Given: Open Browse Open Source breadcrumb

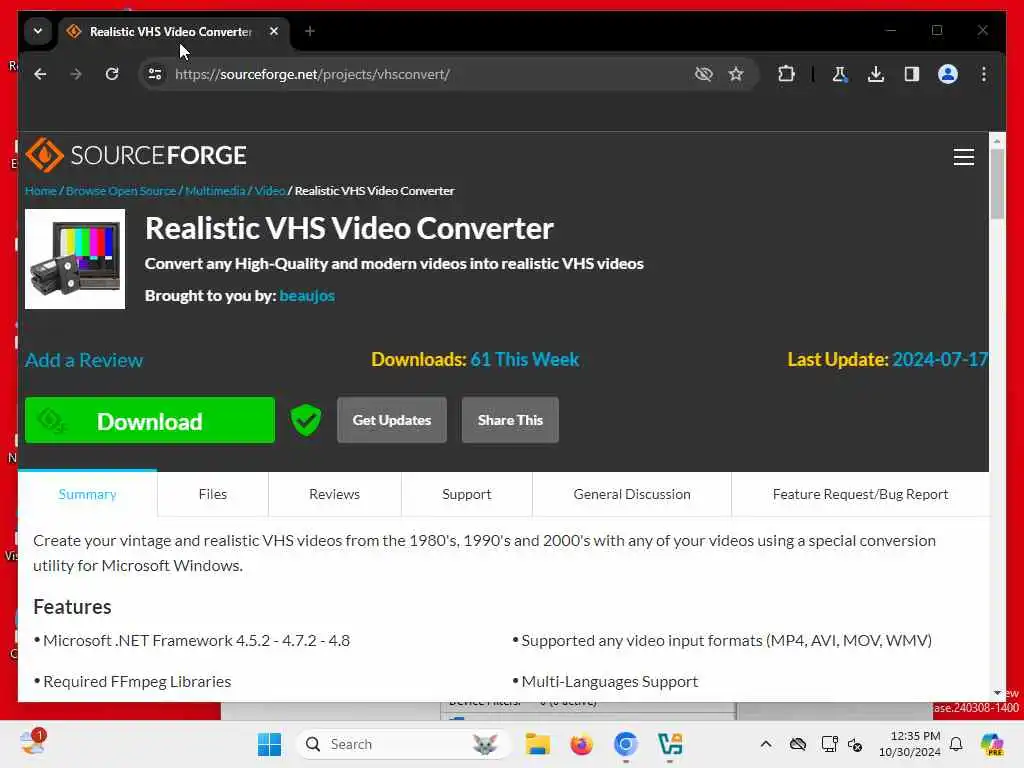Looking at the screenshot, I should click(121, 191).
